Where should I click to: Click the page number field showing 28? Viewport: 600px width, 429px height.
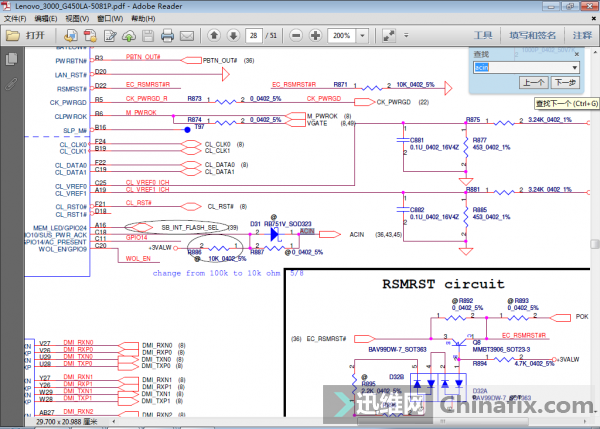[254, 36]
